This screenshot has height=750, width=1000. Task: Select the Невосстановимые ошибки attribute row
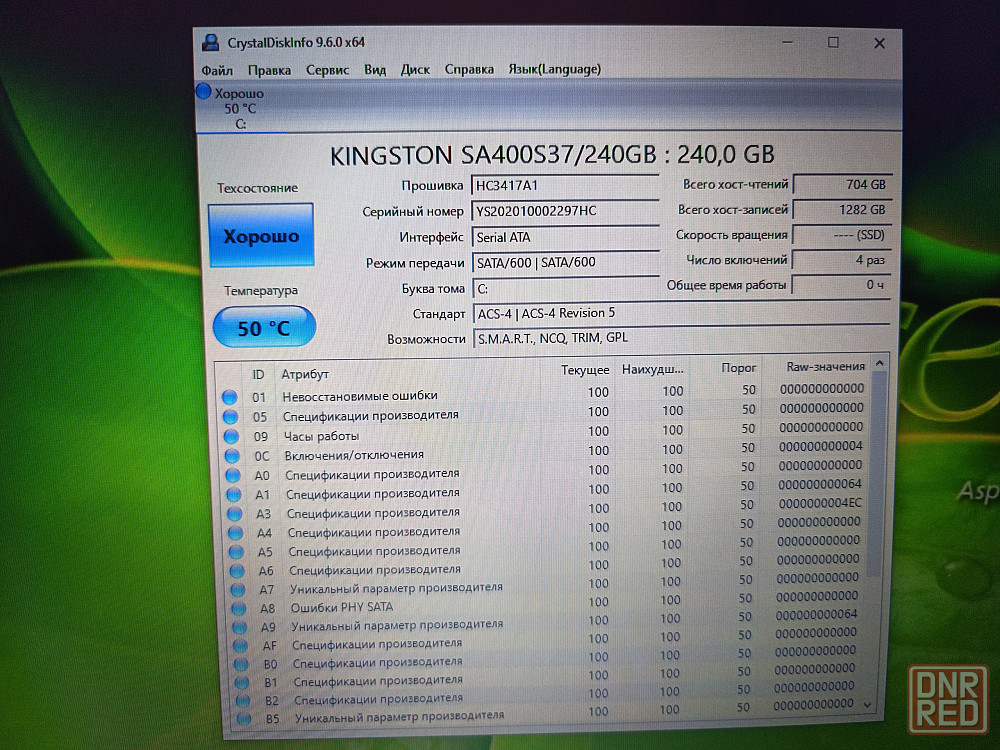coord(543,393)
